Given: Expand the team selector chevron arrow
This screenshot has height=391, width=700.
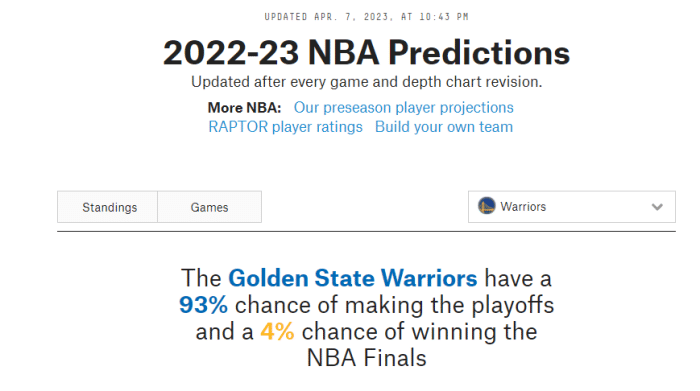Looking at the screenshot, I should click(657, 207).
